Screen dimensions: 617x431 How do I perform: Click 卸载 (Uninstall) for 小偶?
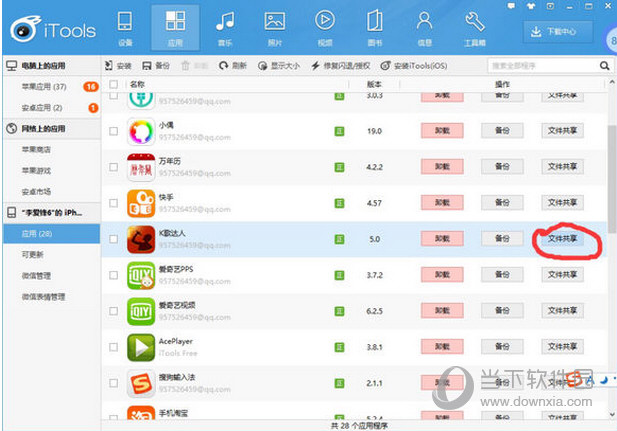[442, 131]
